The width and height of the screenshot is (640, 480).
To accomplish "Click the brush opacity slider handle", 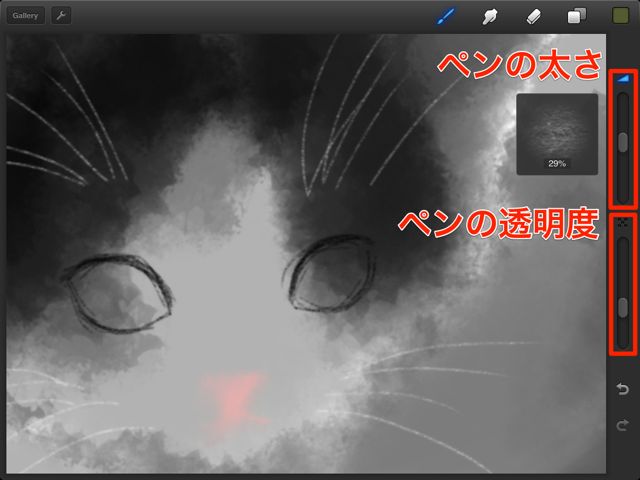I will tap(623, 308).
